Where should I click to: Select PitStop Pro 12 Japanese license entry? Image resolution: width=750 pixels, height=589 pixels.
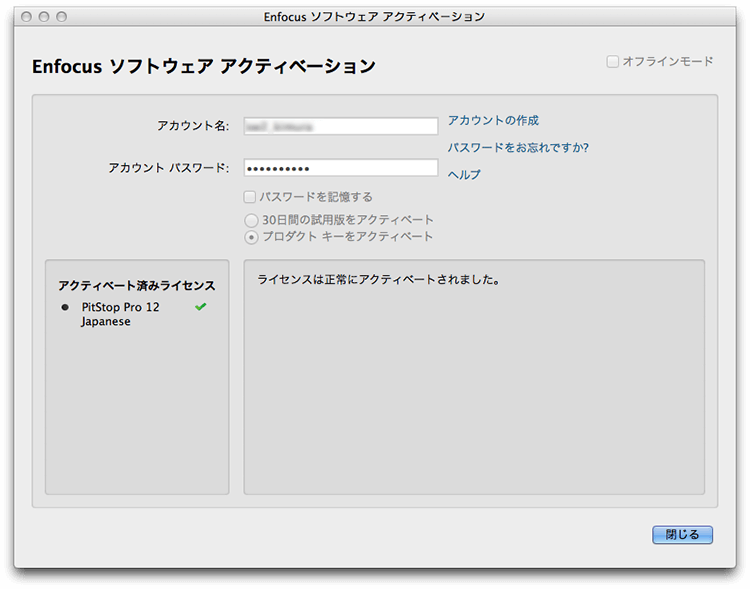pos(121,314)
